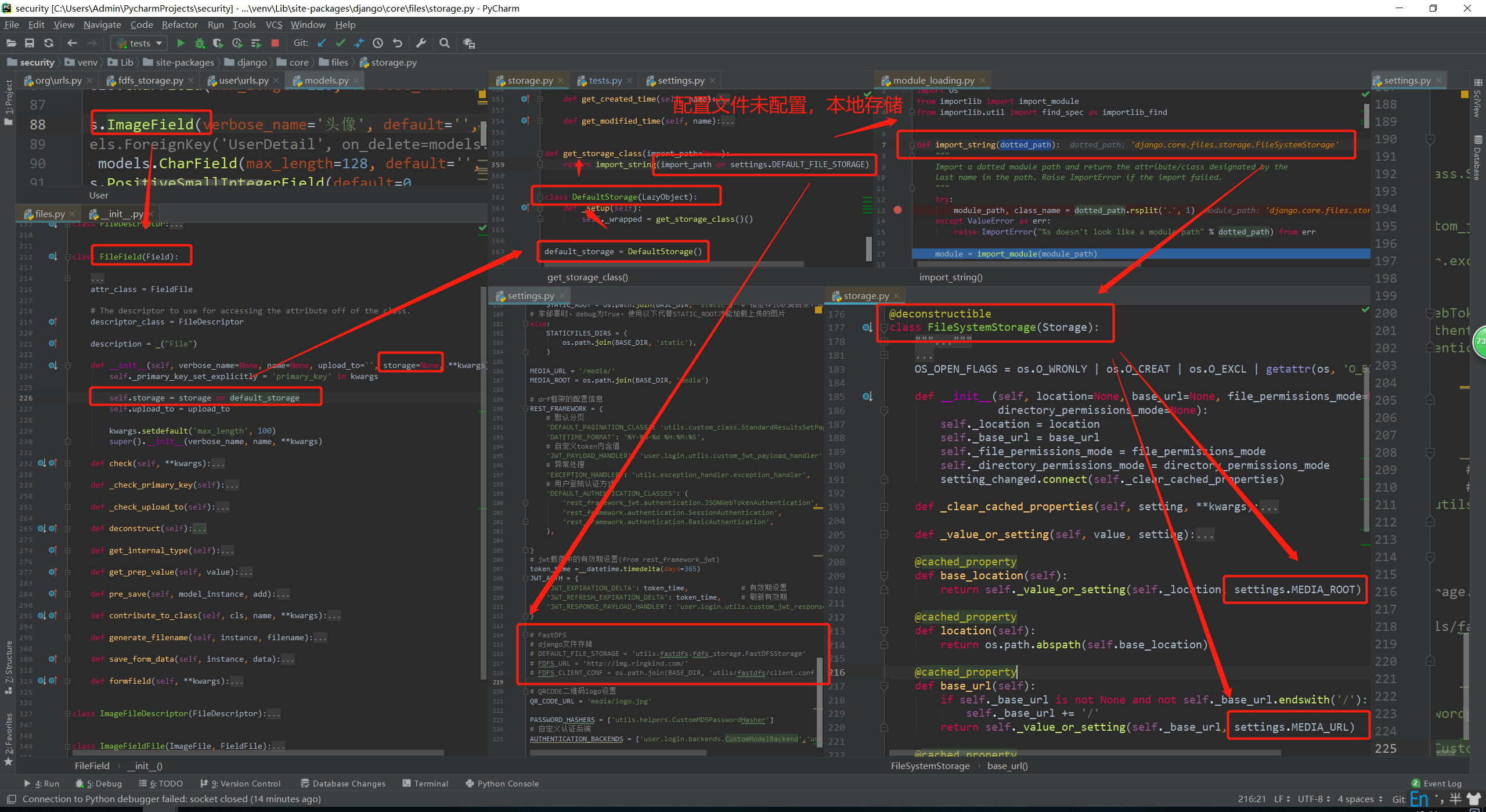Viewport: 1486px width, 812px height.
Task: Save all files with the floppy disk icon
Action: click(x=30, y=43)
